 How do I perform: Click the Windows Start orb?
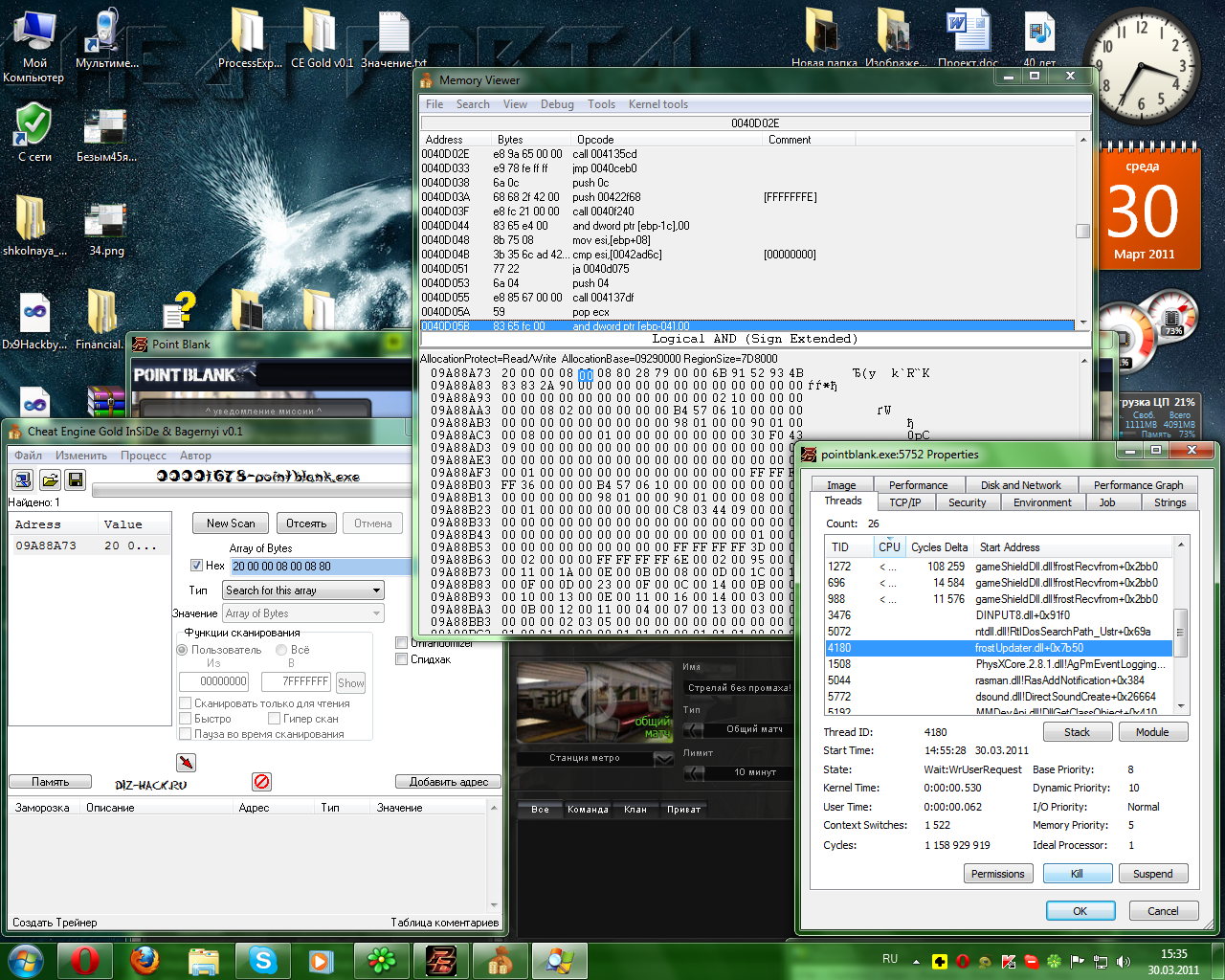point(26,960)
